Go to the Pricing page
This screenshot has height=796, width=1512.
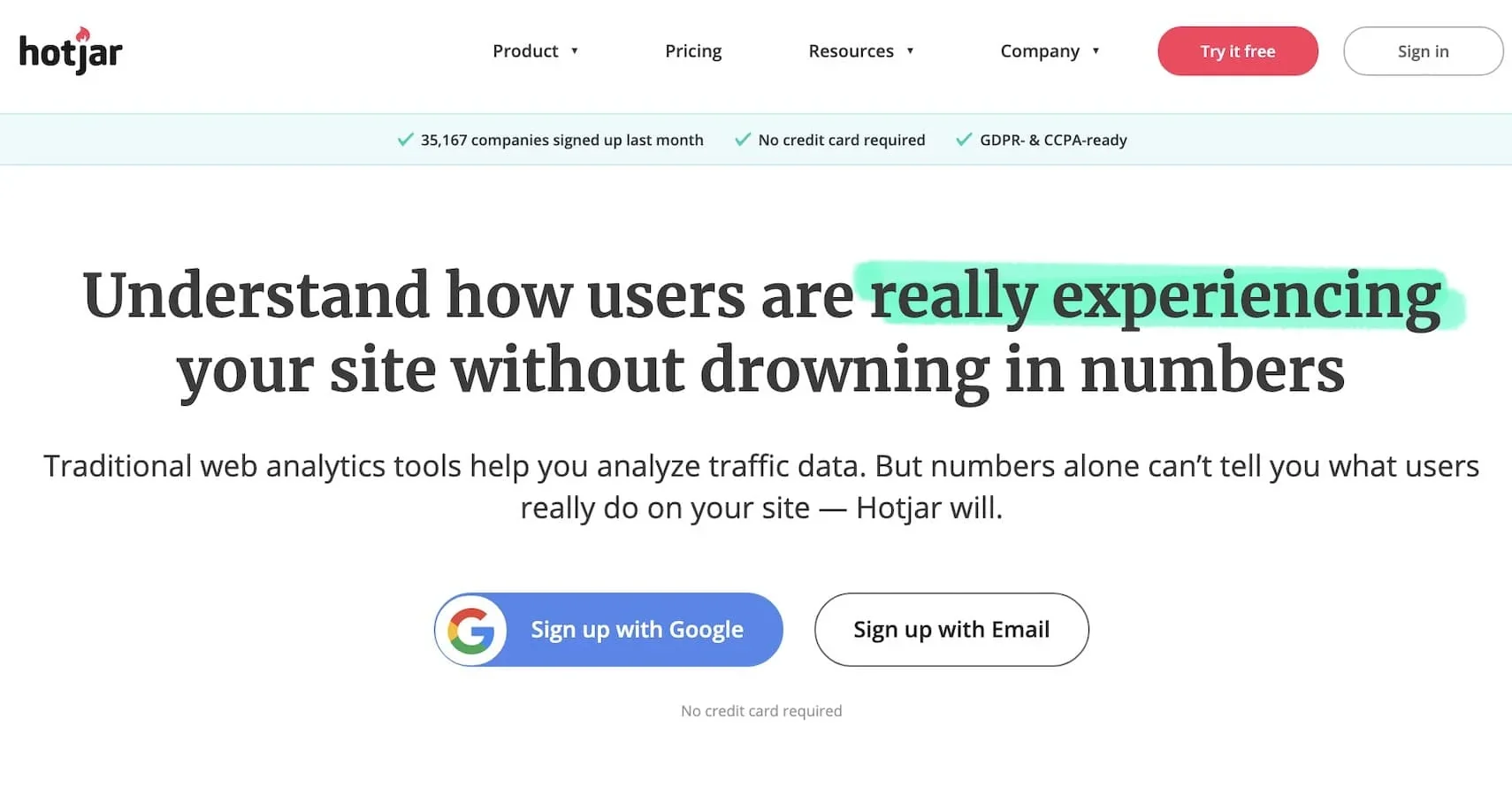click(x=693, y=51)
